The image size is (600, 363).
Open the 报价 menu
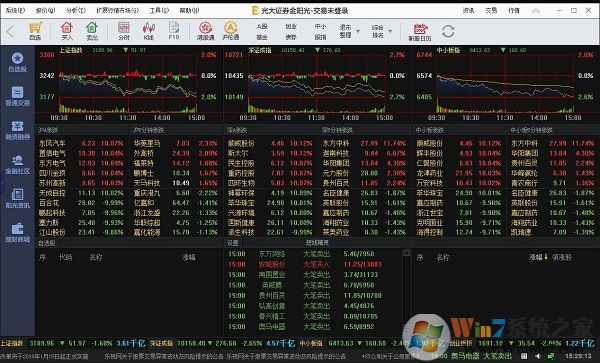click(x=46, y=10)
